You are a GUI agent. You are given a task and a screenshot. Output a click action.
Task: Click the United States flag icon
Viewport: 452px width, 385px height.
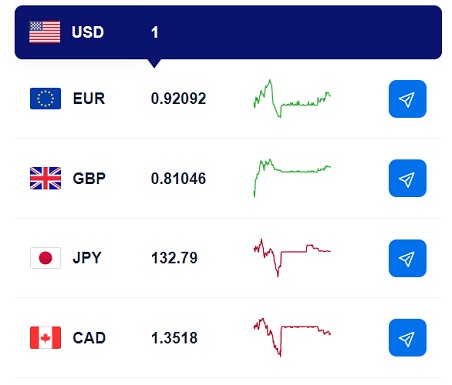pos(45,32)
